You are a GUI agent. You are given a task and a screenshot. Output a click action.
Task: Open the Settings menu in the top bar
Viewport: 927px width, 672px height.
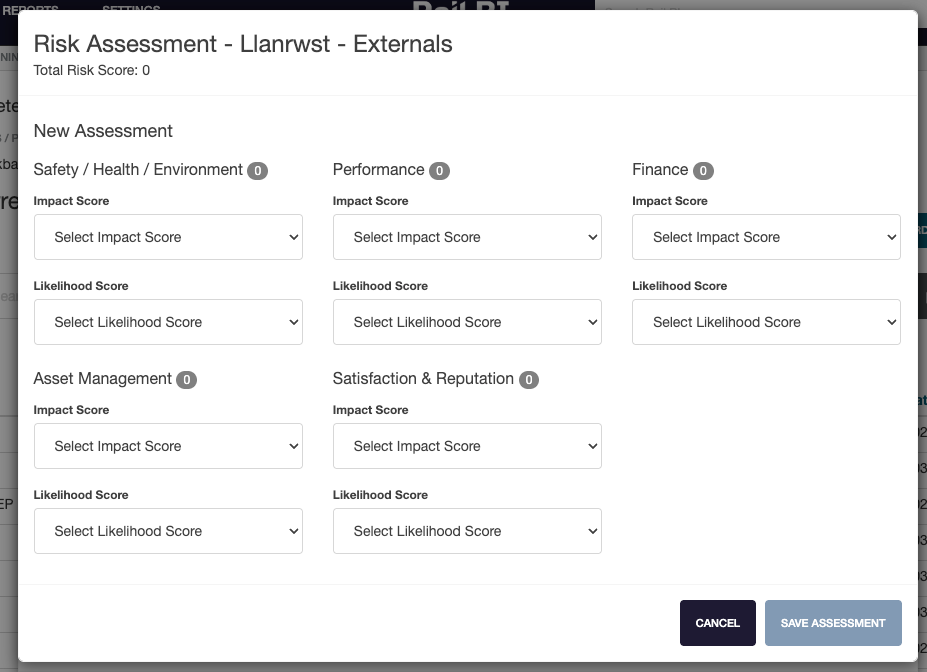(131, 8)
